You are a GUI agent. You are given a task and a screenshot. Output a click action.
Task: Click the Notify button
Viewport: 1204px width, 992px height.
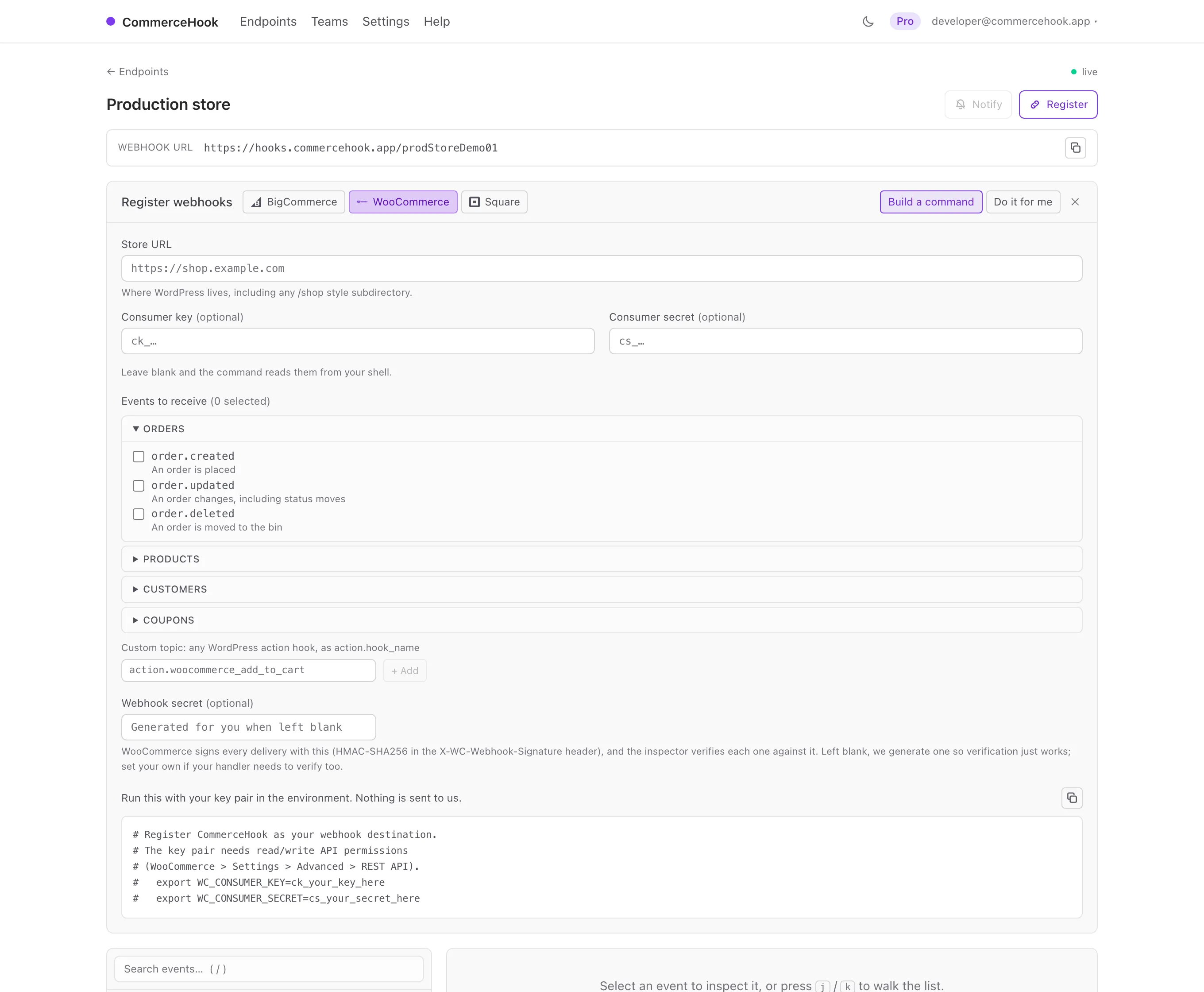pyautogui.click(x=978, y=105)
